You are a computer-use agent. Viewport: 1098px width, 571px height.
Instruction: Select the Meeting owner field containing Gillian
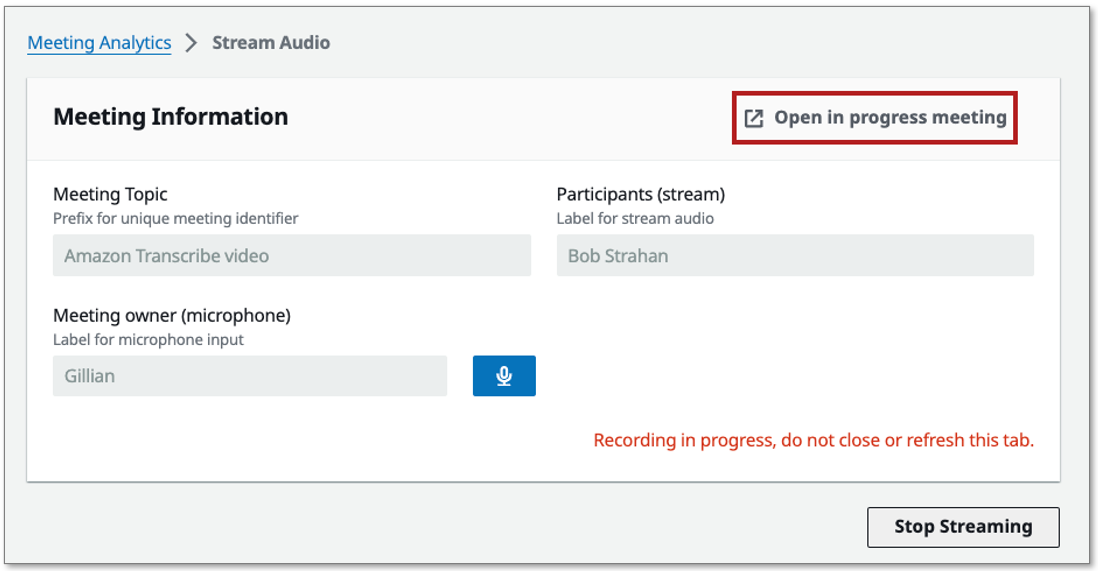(x=250, y=376)
